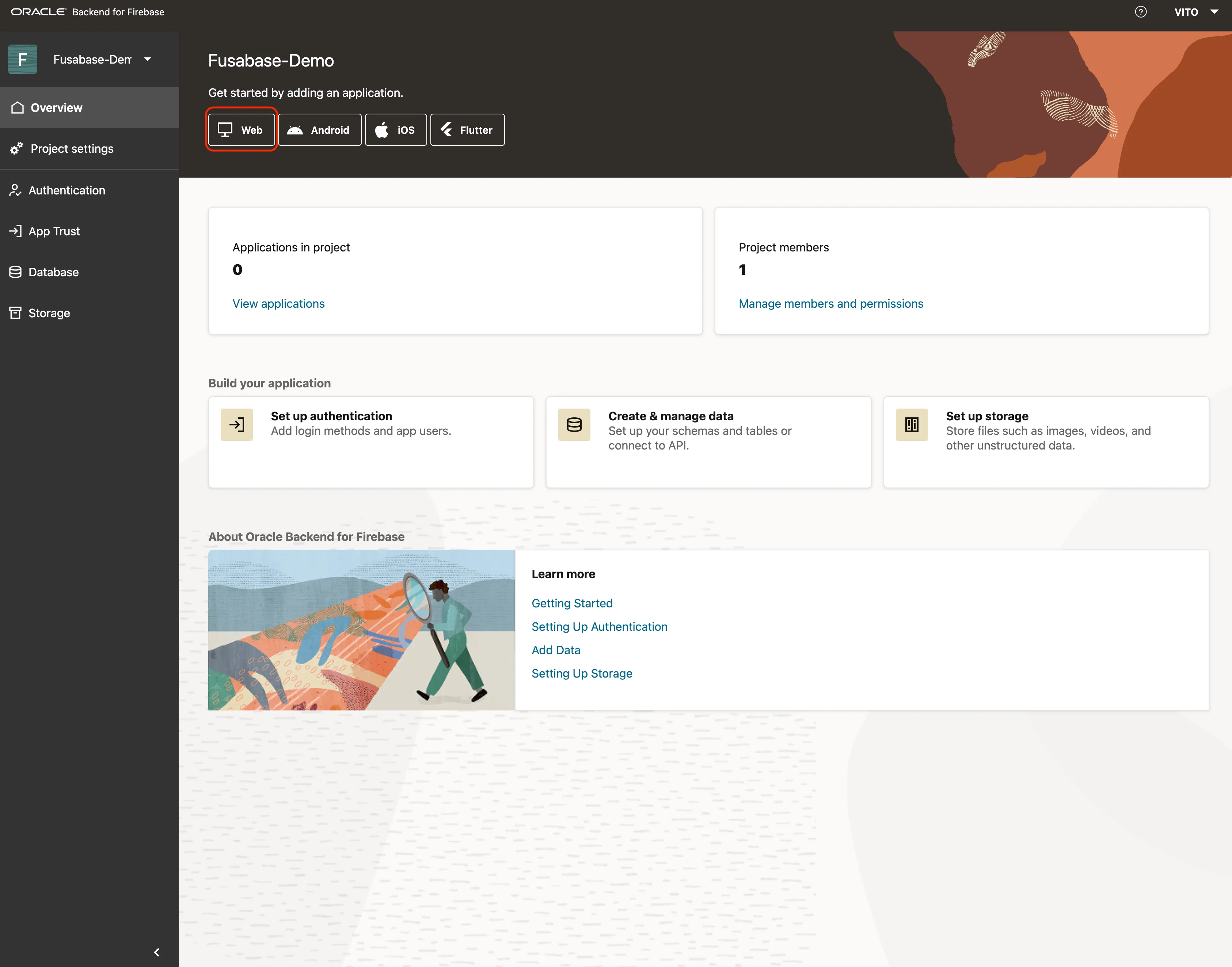Screen dimensions: 1232x967
Task: Open the Setting Up Storage link
Action: coord(582,673)
